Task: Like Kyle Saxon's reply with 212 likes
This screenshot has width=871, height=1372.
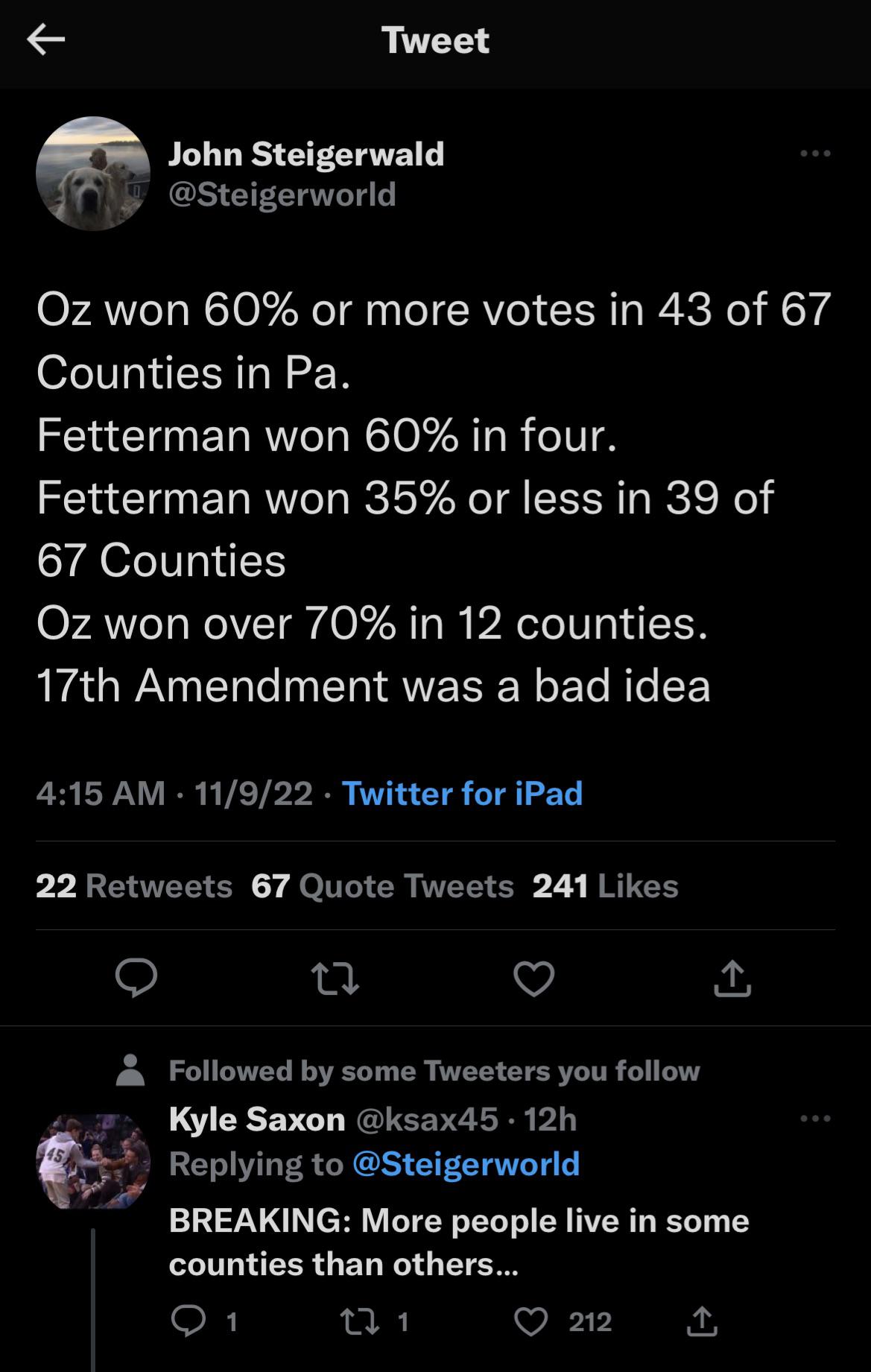Action: coord(531,1321)
